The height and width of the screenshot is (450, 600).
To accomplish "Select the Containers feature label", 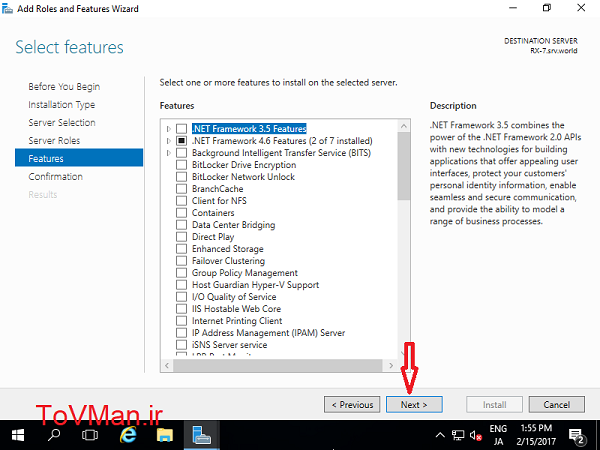I will pos(213,213).
